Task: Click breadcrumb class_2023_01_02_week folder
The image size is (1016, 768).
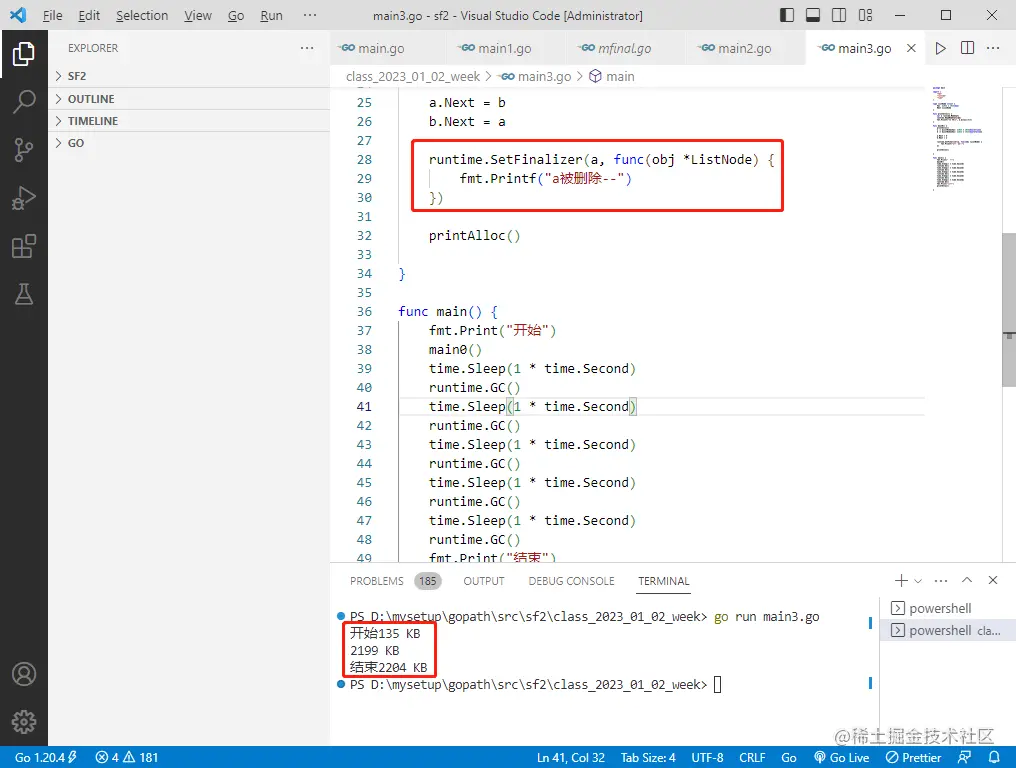Action: [x=413, y=76]
